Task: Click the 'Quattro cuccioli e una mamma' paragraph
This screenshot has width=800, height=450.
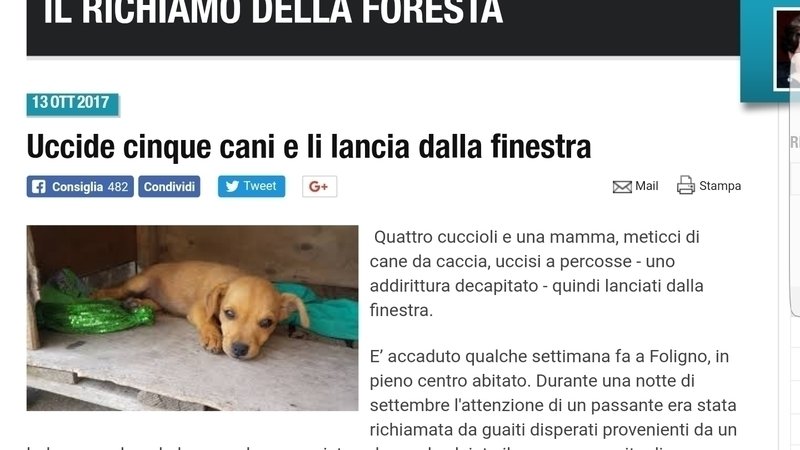Action: pyautogui.click(x=536, y=273)
